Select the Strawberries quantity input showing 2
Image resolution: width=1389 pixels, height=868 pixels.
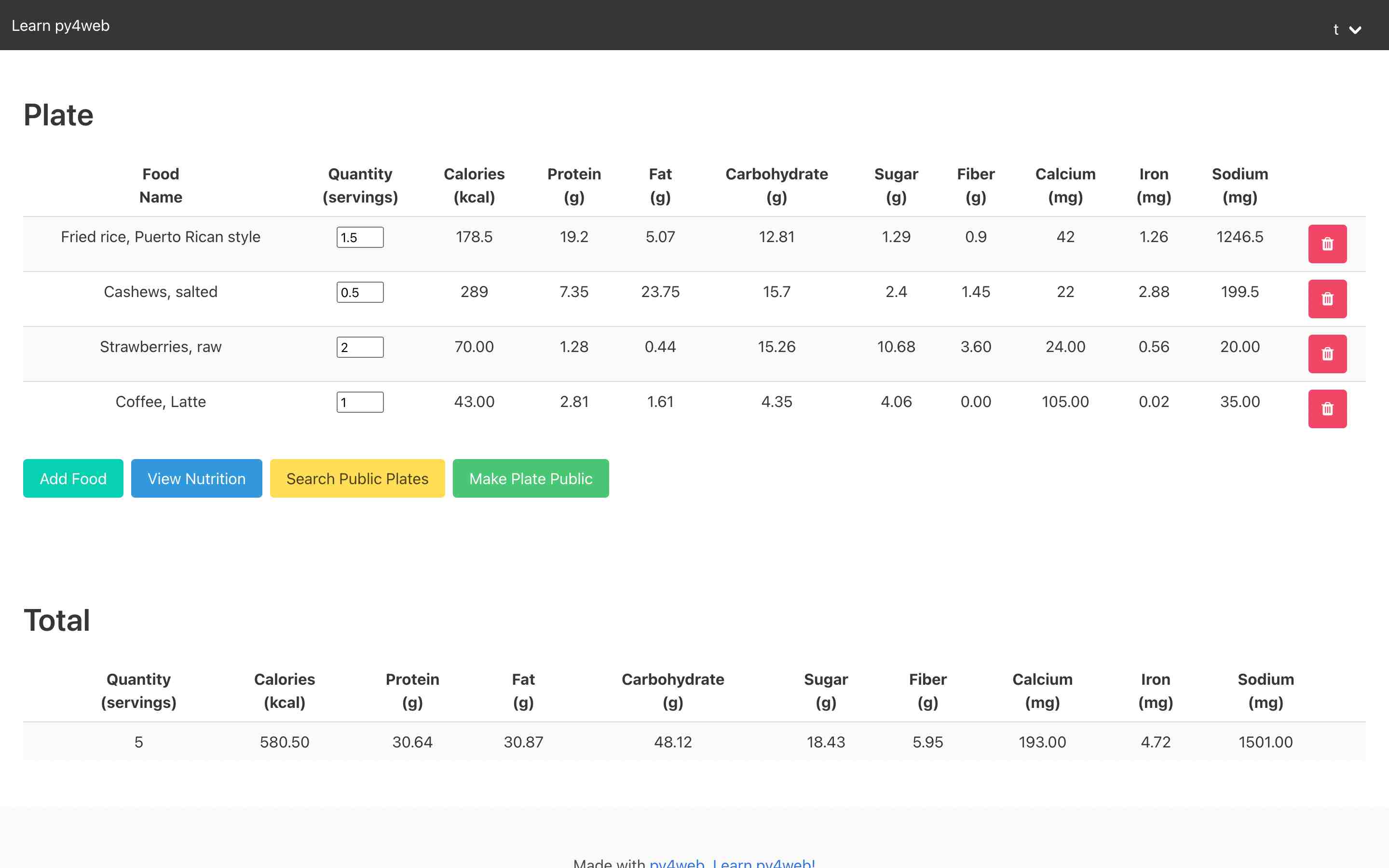pyautogui.click(x=360, y=347)
